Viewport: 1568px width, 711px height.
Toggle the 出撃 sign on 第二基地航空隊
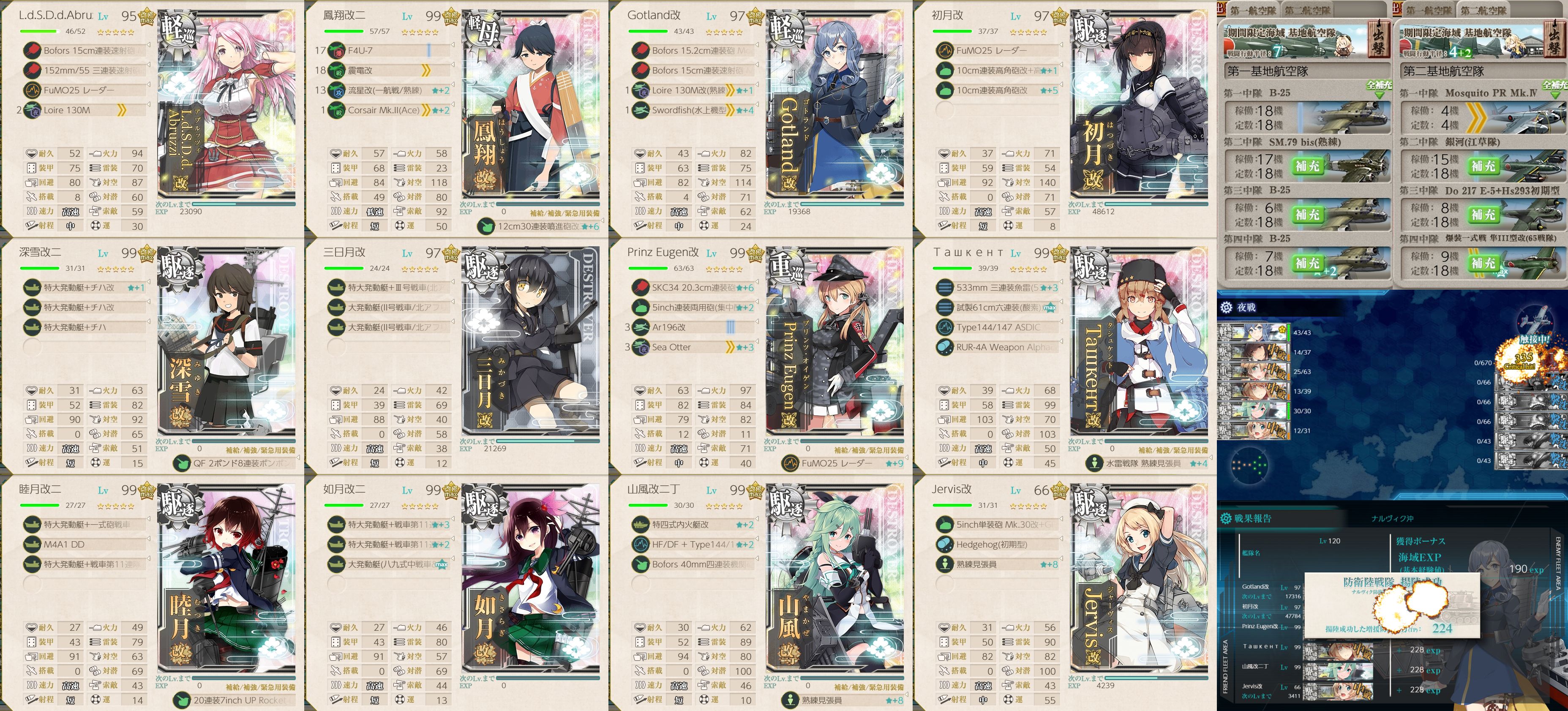point(1556,40)
